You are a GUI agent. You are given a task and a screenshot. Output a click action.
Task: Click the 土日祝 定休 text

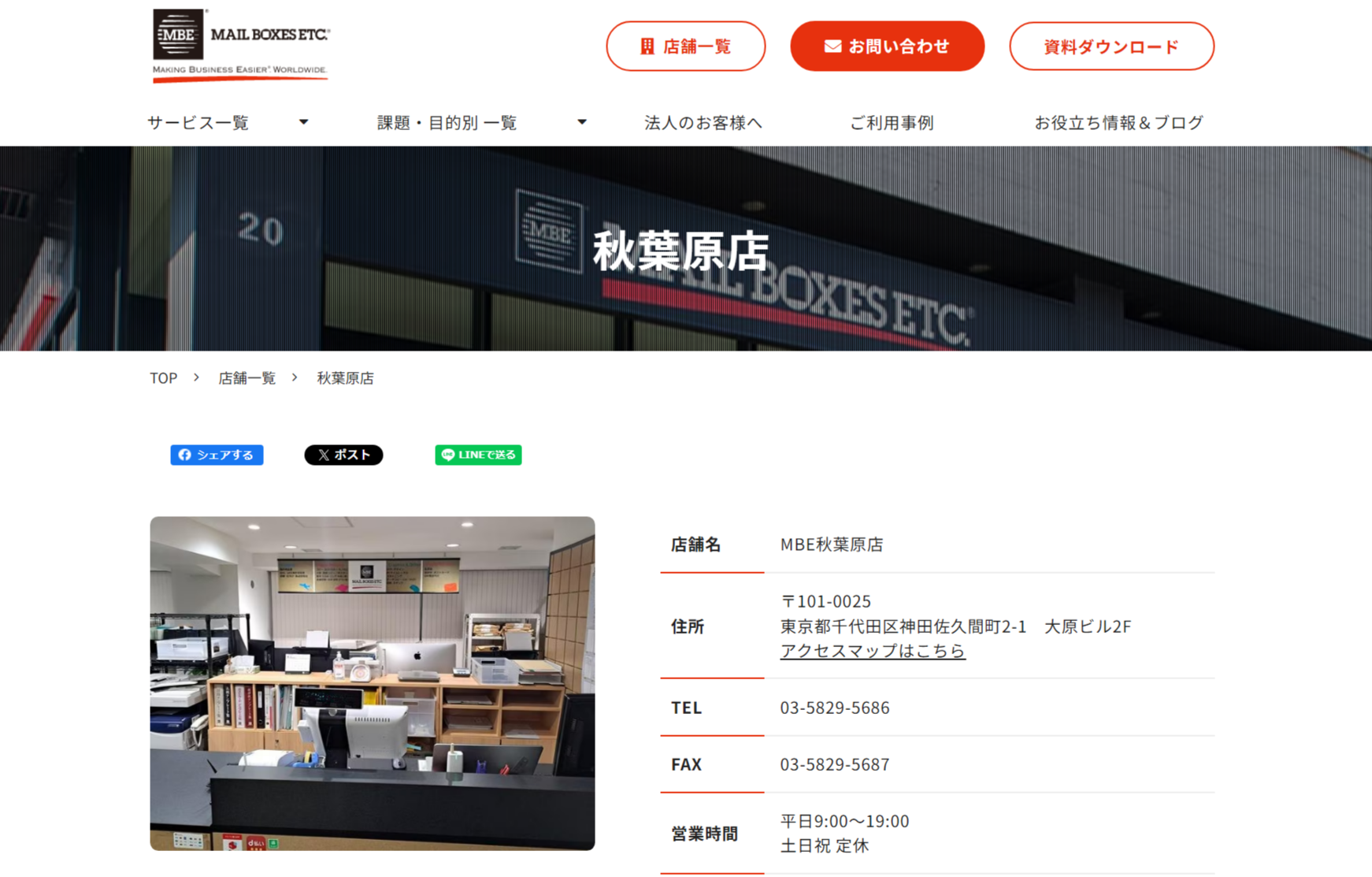(x=825, y=845)
